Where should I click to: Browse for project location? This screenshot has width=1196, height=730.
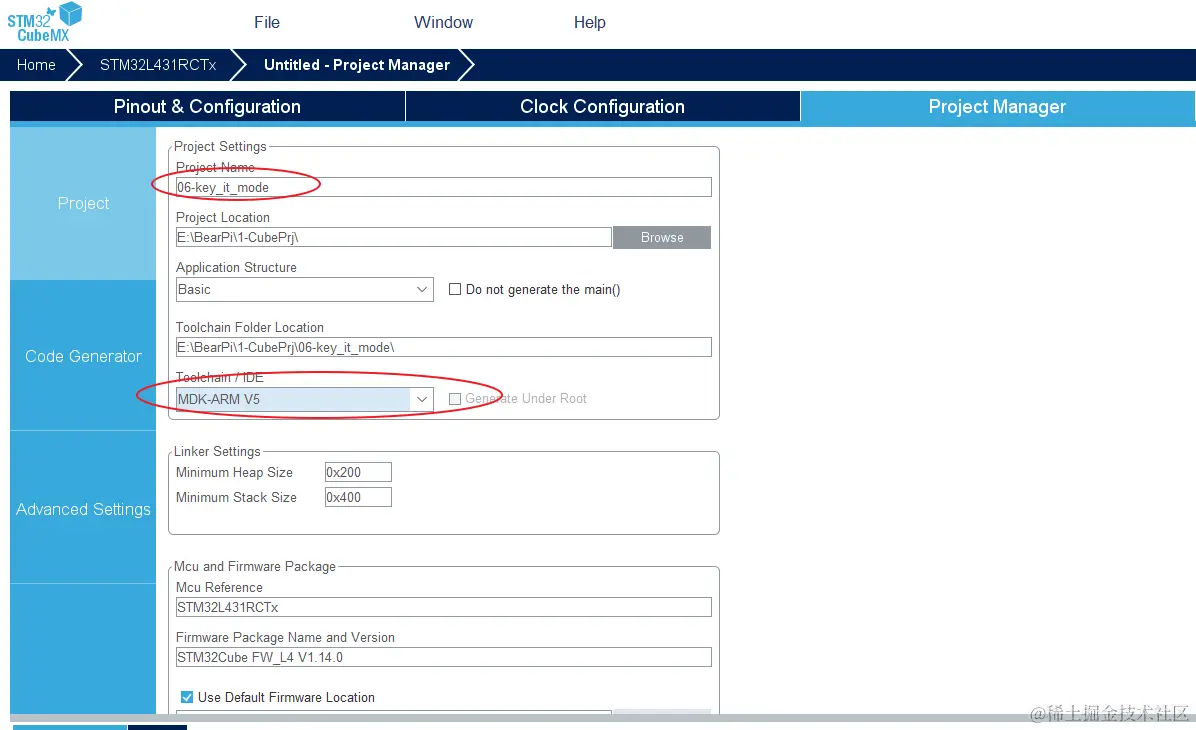(x=662, y=237)
